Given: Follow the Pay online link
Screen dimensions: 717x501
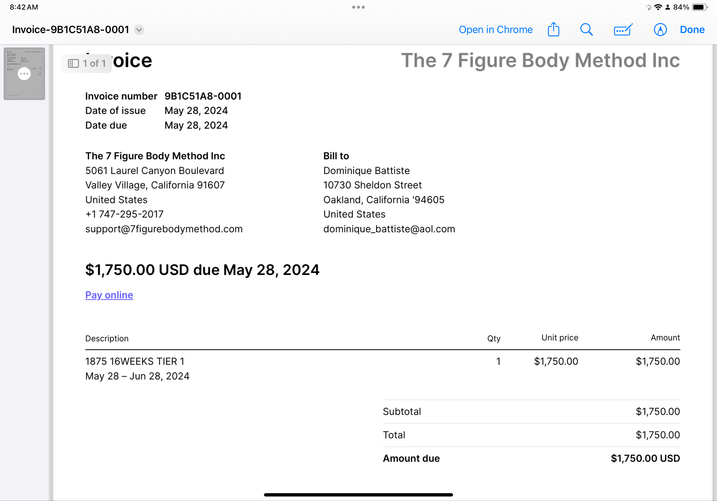Looking at the screenshot, I should click(x=109, y=295).
